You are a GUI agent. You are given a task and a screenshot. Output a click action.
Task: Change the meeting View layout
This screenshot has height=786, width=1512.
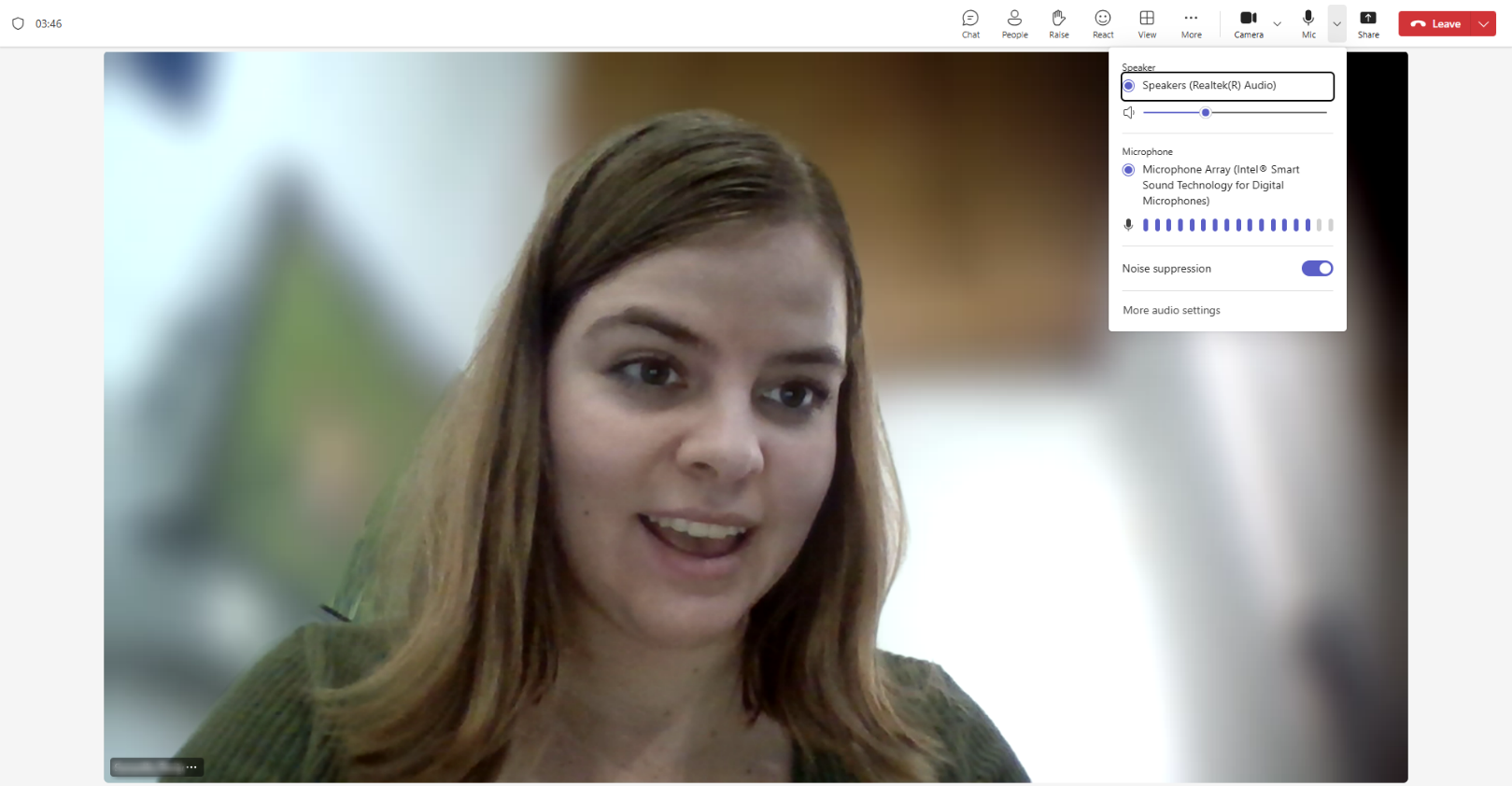[x=1147, y=24]
